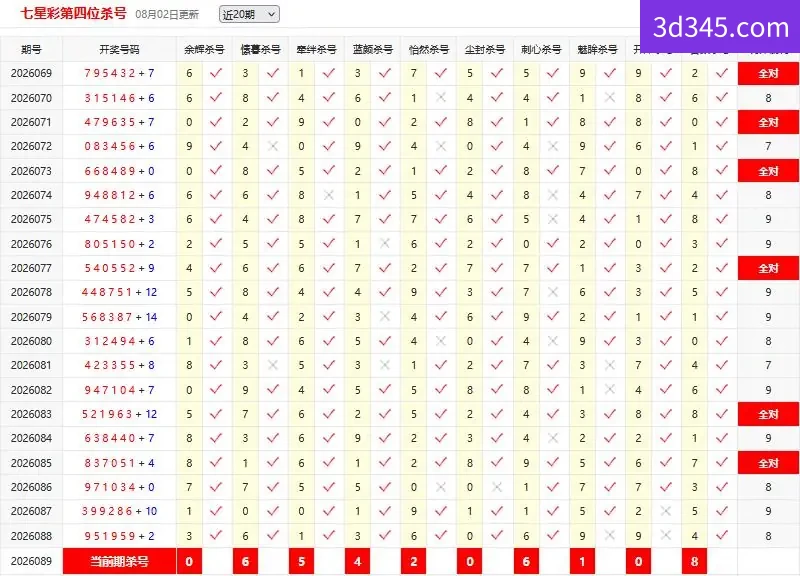Click the gray X under 蓝颜杀号 in row 2026076

385,243
